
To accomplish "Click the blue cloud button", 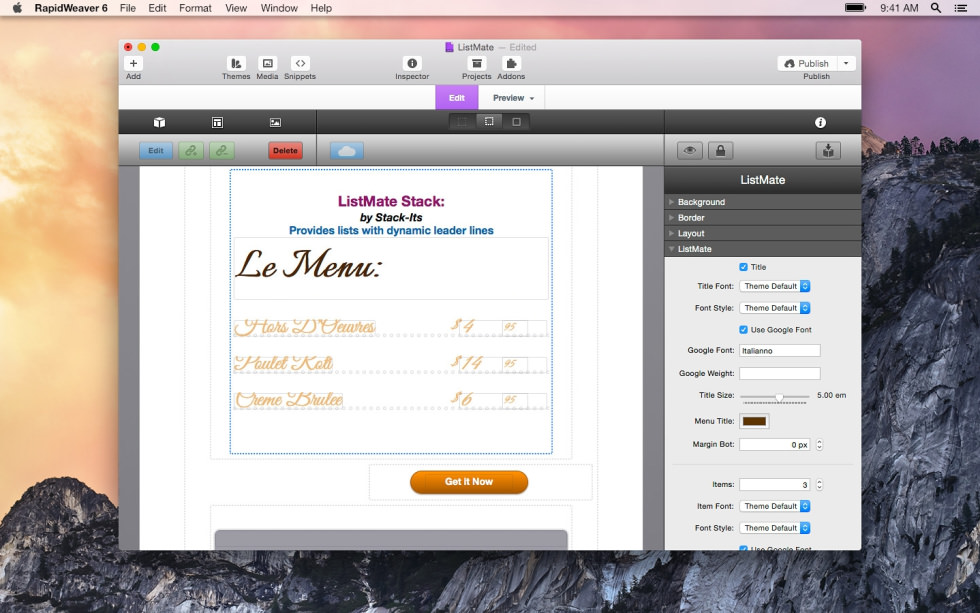I will click(347, 151).
